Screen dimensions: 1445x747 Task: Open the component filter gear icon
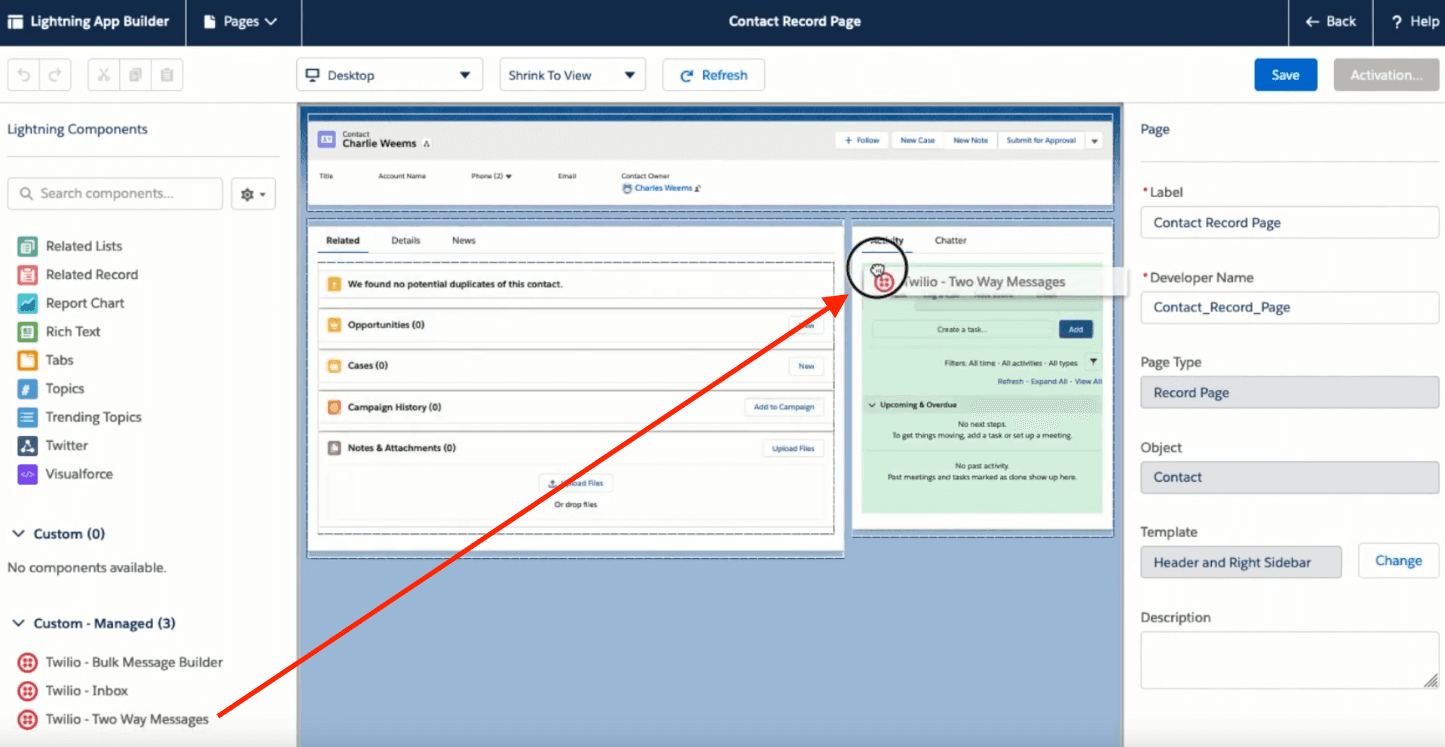pyautogui.click(x=248, y=193)
